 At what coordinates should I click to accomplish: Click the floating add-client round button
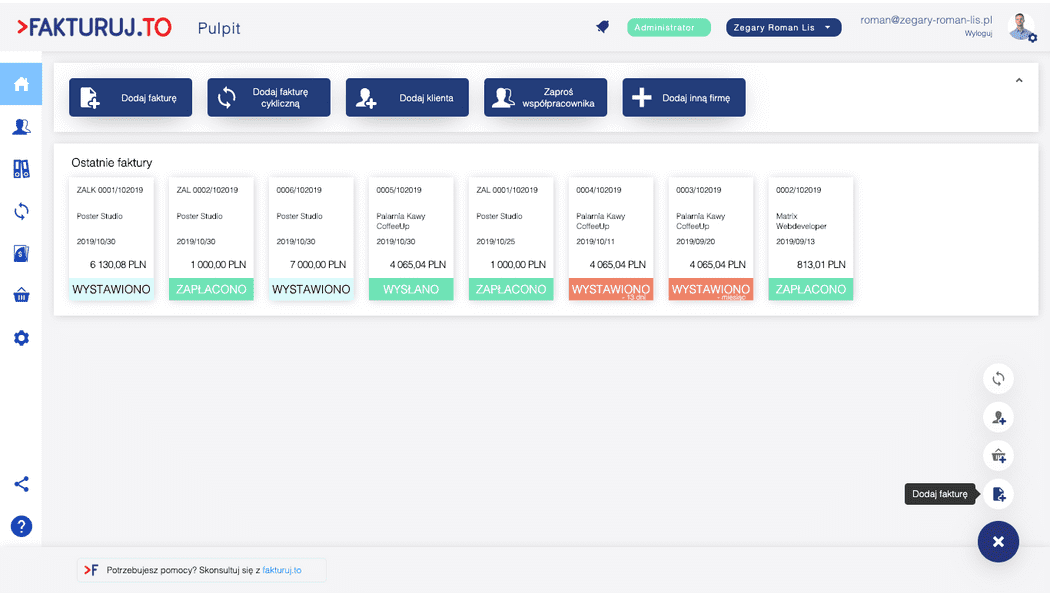997,417
